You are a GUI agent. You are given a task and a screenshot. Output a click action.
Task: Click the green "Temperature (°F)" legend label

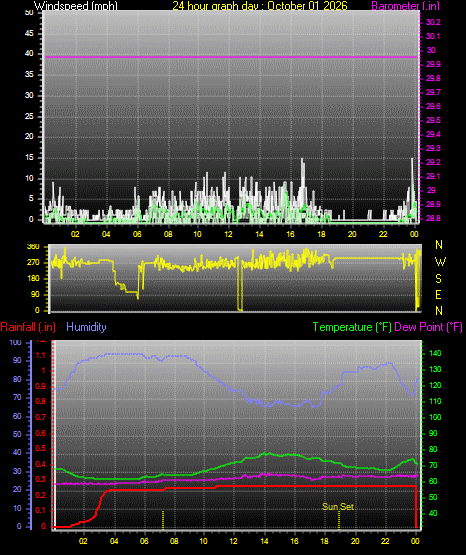tap(352, 327)
